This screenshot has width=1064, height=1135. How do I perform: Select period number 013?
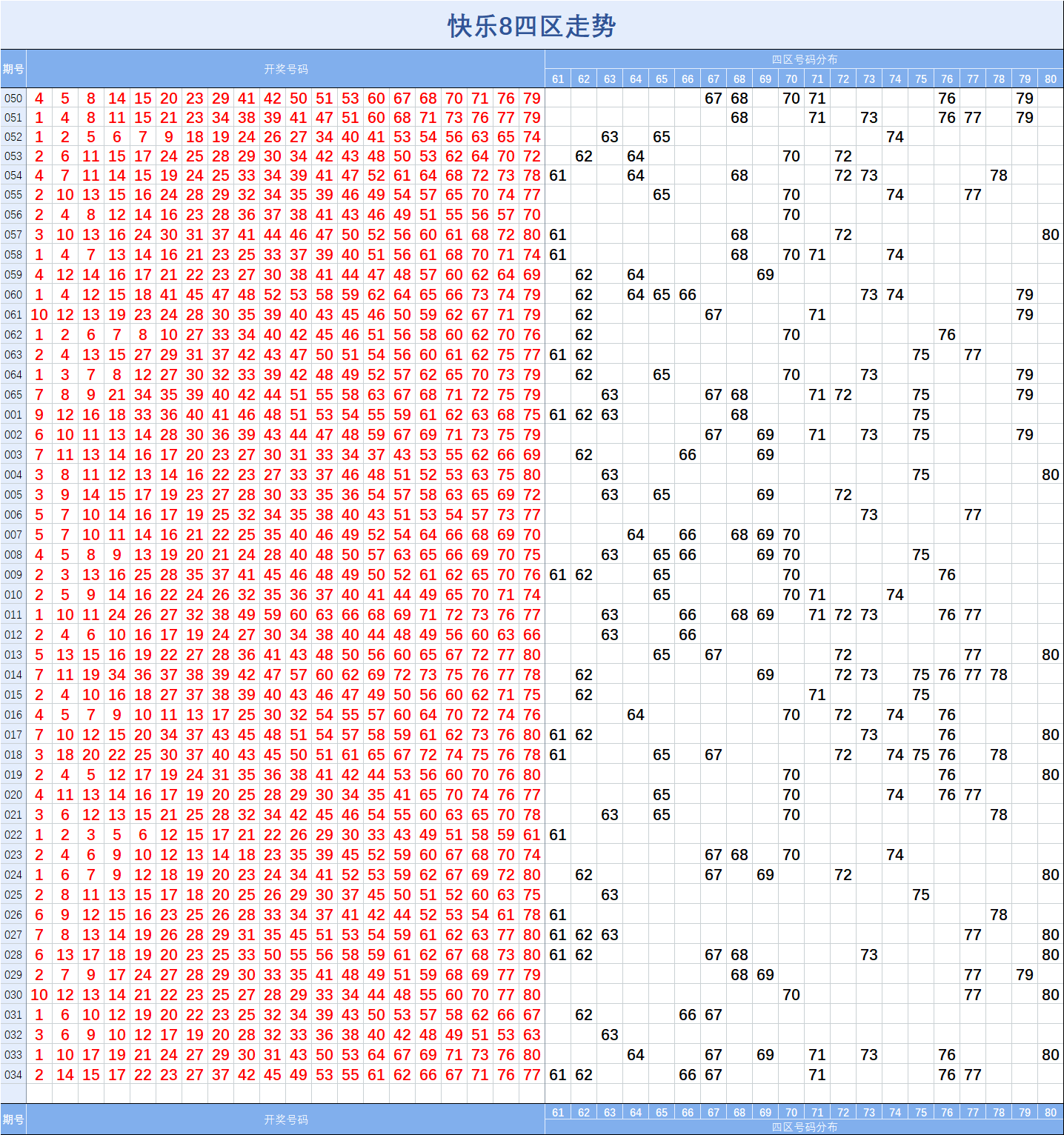[x=13, y=655]
